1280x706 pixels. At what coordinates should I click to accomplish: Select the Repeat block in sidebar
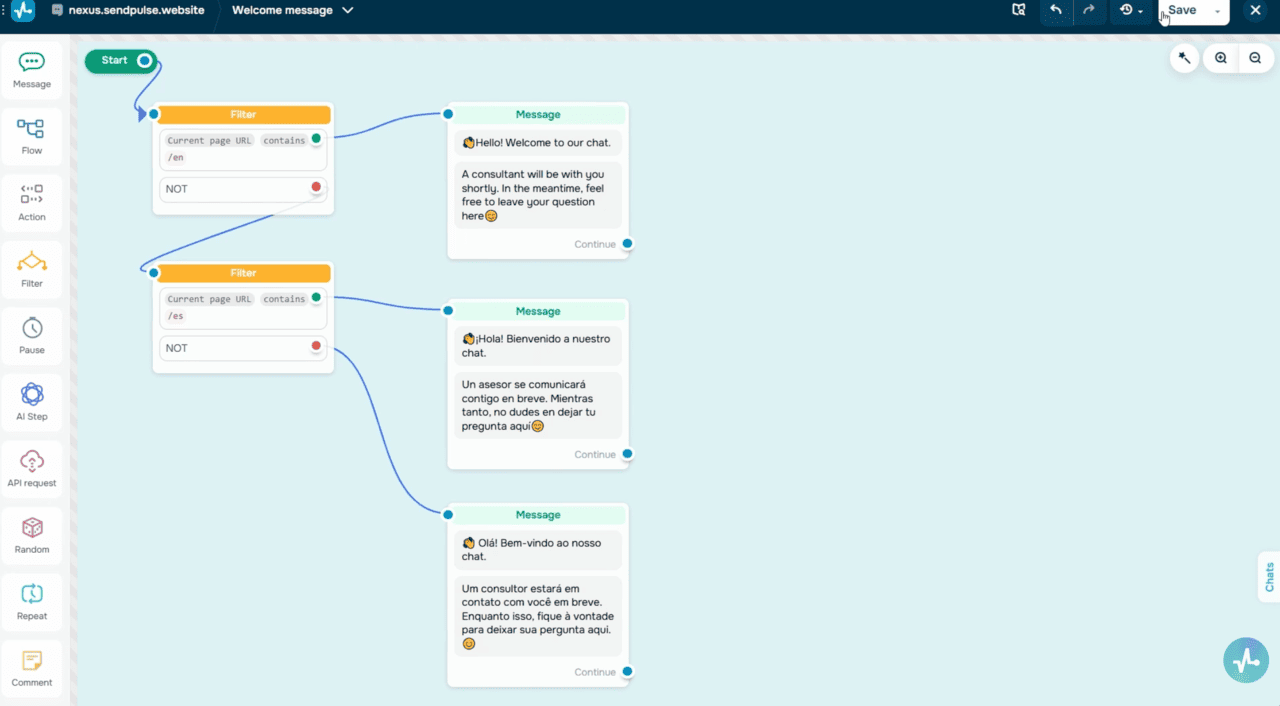[32, 602]
